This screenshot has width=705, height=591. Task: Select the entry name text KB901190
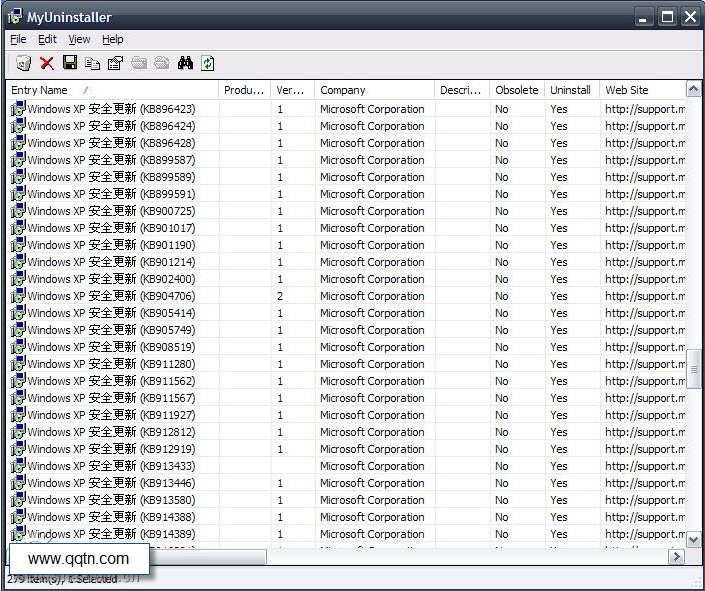pos(112,245)
